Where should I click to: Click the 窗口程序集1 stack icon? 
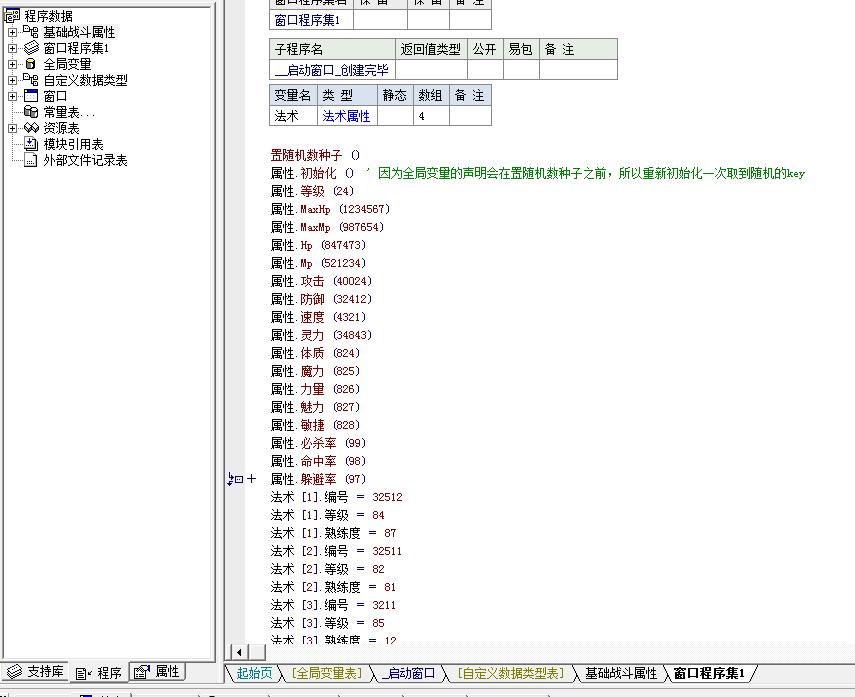[x=31, y=48]
